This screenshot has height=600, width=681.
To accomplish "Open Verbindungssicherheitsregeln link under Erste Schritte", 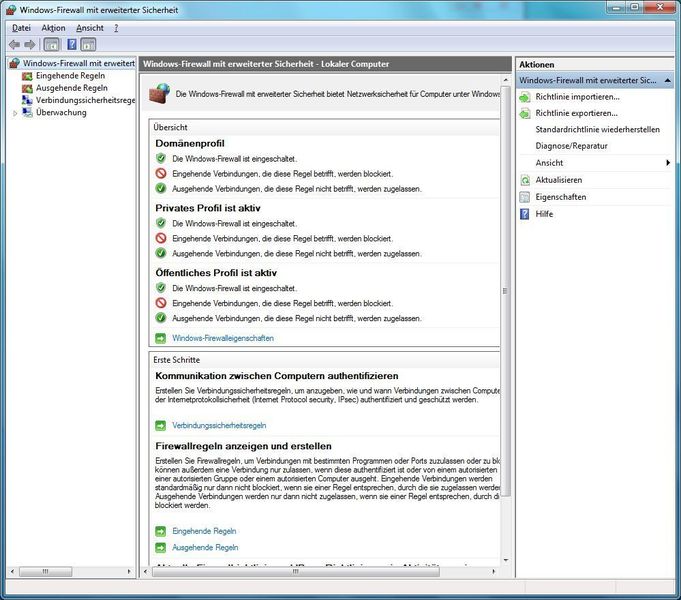I will (x=219, y=425).
